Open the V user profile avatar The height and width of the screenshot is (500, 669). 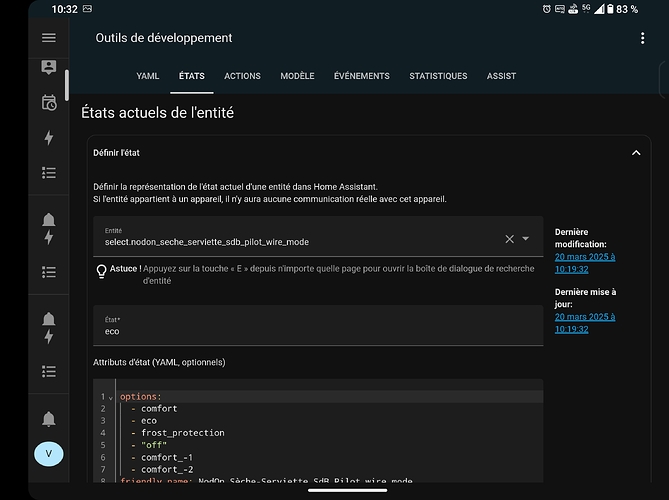(x=49, y=454)
